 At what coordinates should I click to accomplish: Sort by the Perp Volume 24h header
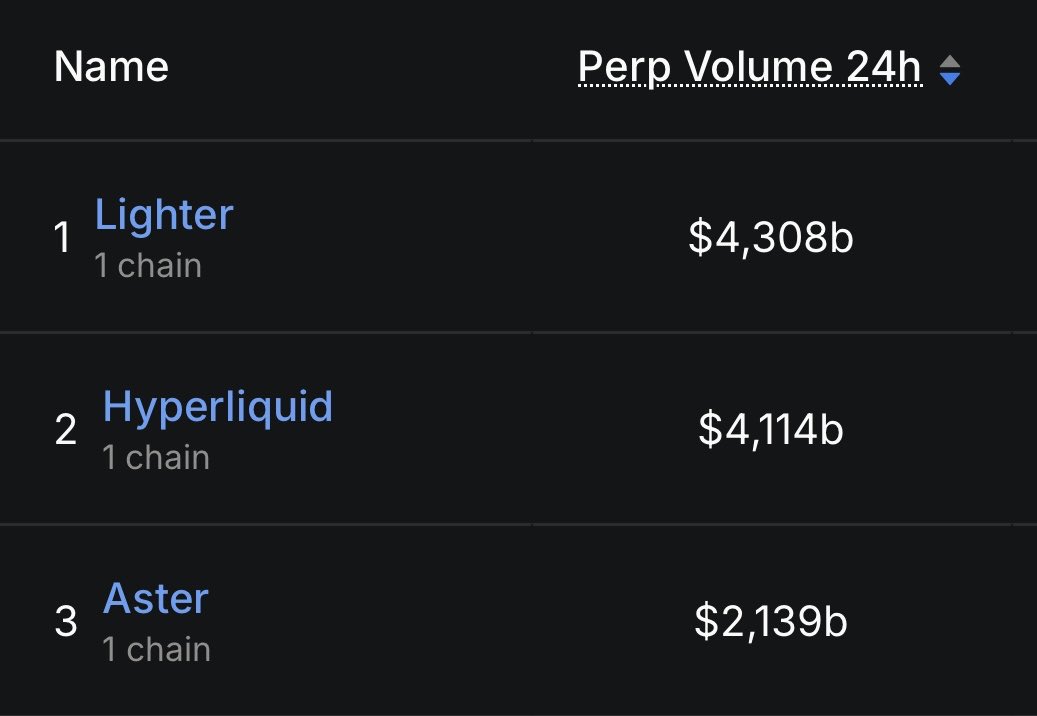tap(749, 68)
